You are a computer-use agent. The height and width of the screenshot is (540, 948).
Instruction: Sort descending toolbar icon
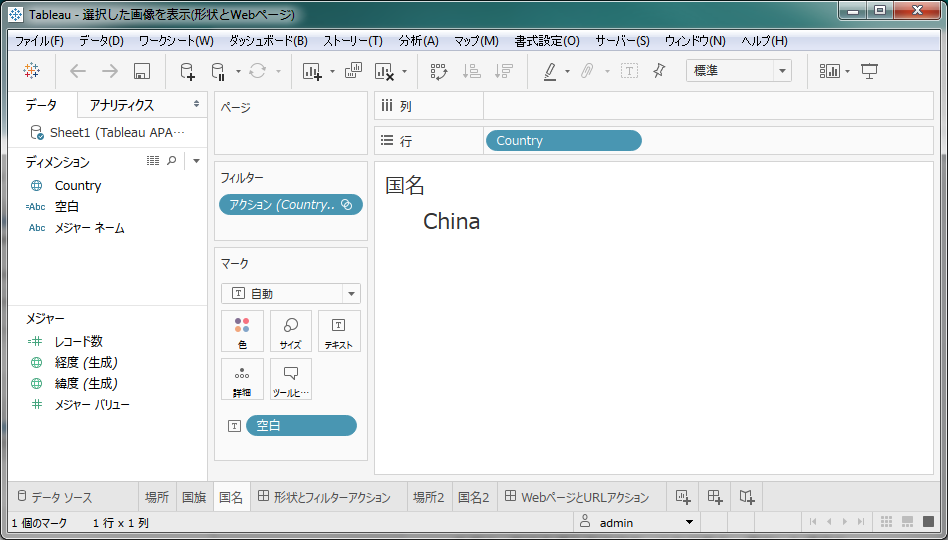click(x=503, y=71)
